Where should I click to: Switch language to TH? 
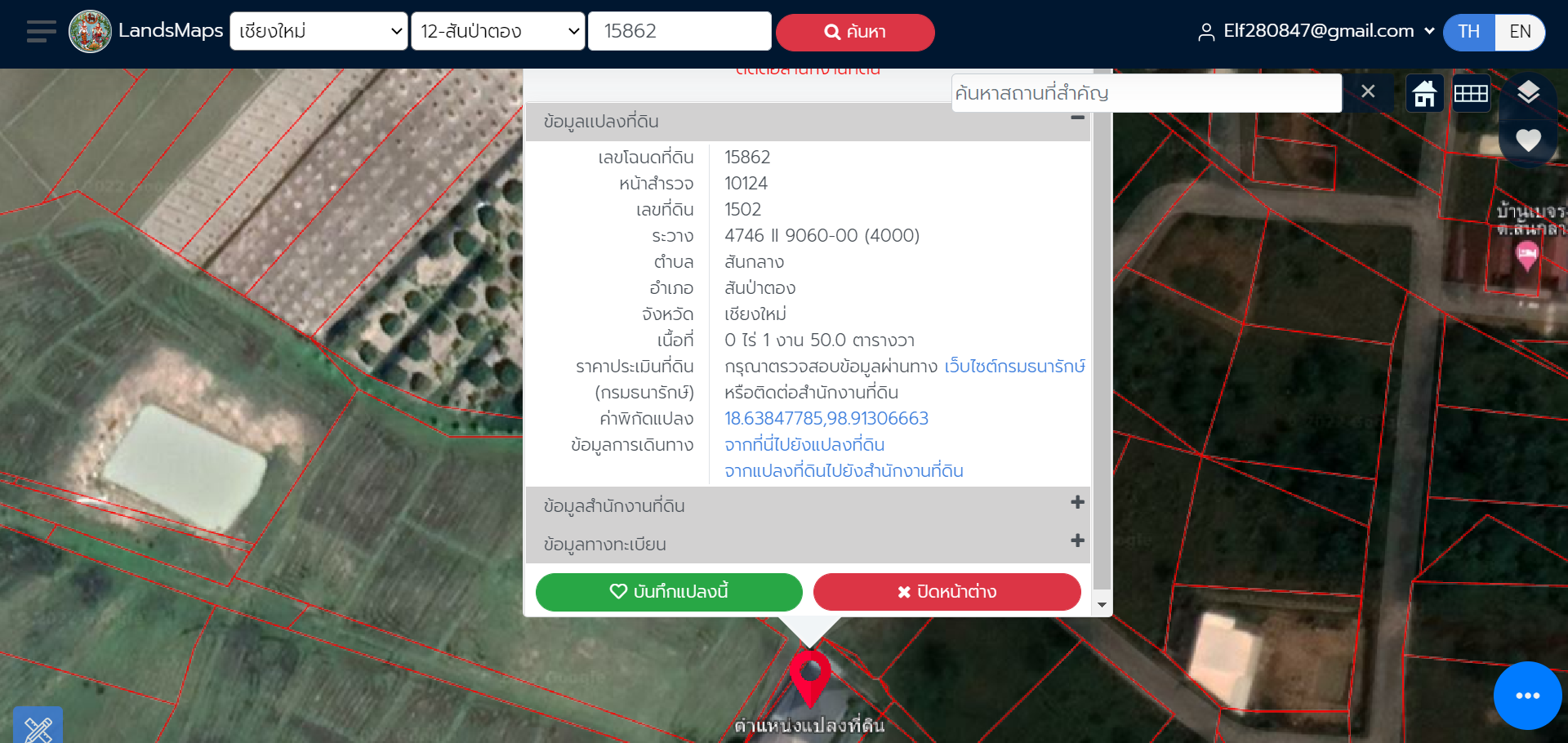[1469, 32]
